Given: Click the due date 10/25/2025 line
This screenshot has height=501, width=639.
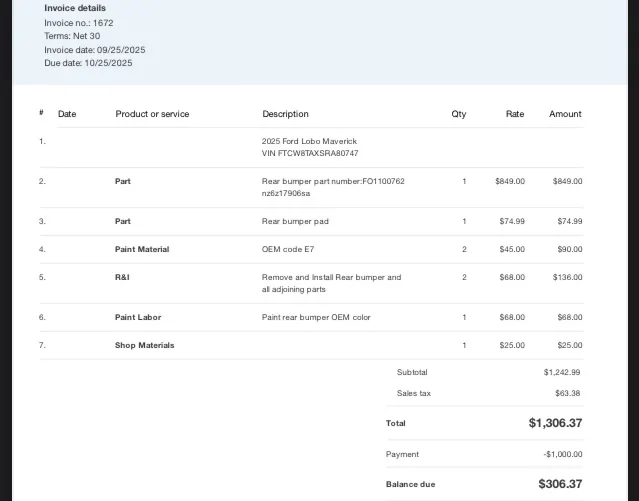Looking at the screenshot, I should (x=88, y=63).
